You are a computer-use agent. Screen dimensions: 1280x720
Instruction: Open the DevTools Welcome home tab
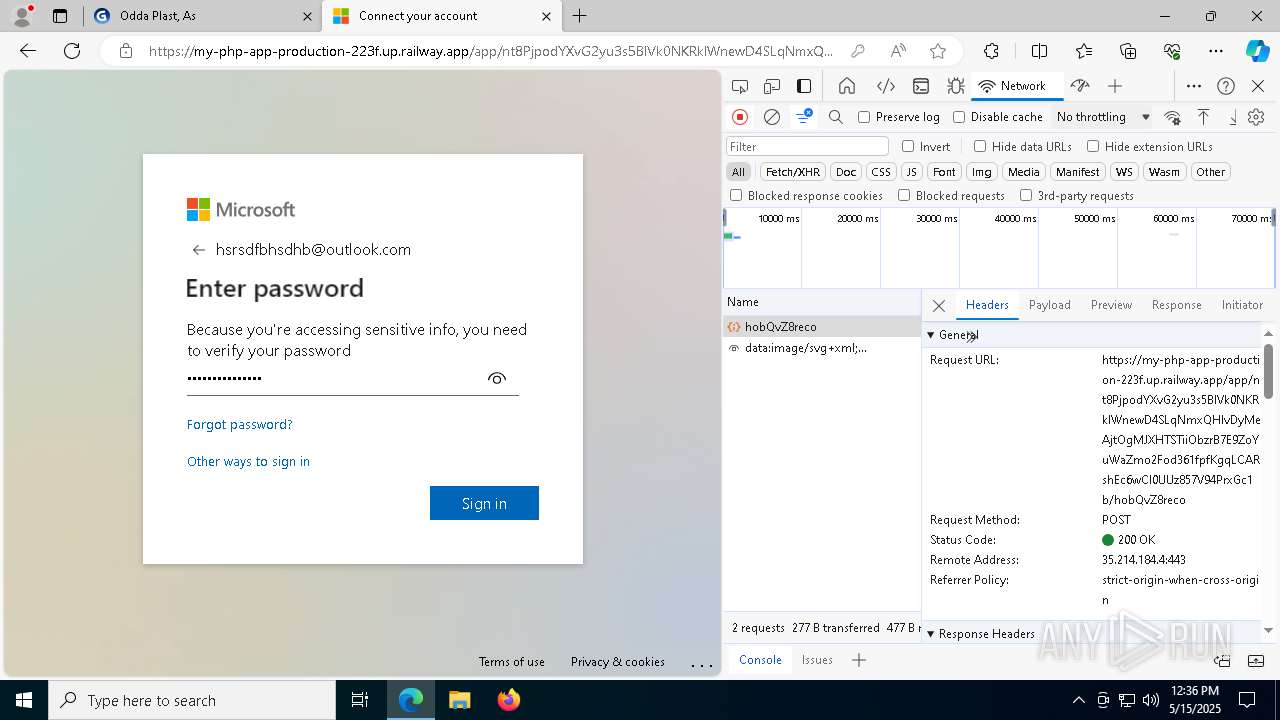point(847,86)
